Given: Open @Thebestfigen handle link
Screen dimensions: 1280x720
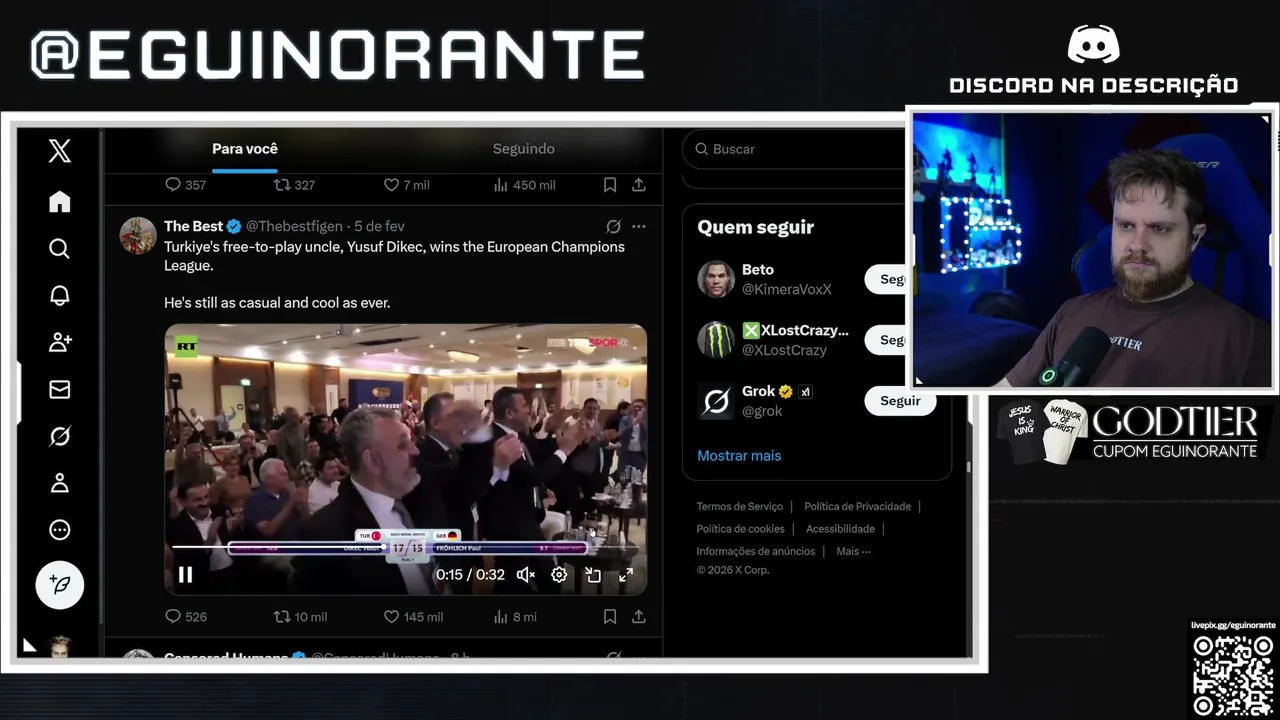Looking at the screenshot, I should pos(294,226).
